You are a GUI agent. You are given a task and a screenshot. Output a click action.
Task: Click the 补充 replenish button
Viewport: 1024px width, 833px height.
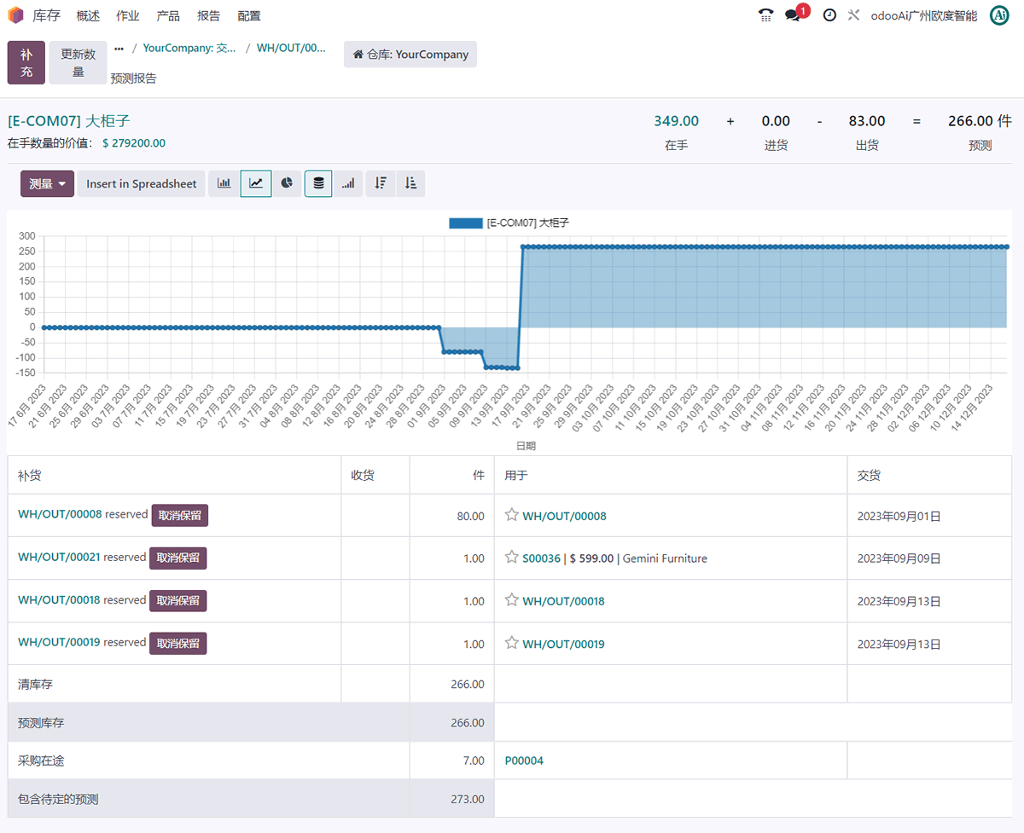click(x=26, y=63)
